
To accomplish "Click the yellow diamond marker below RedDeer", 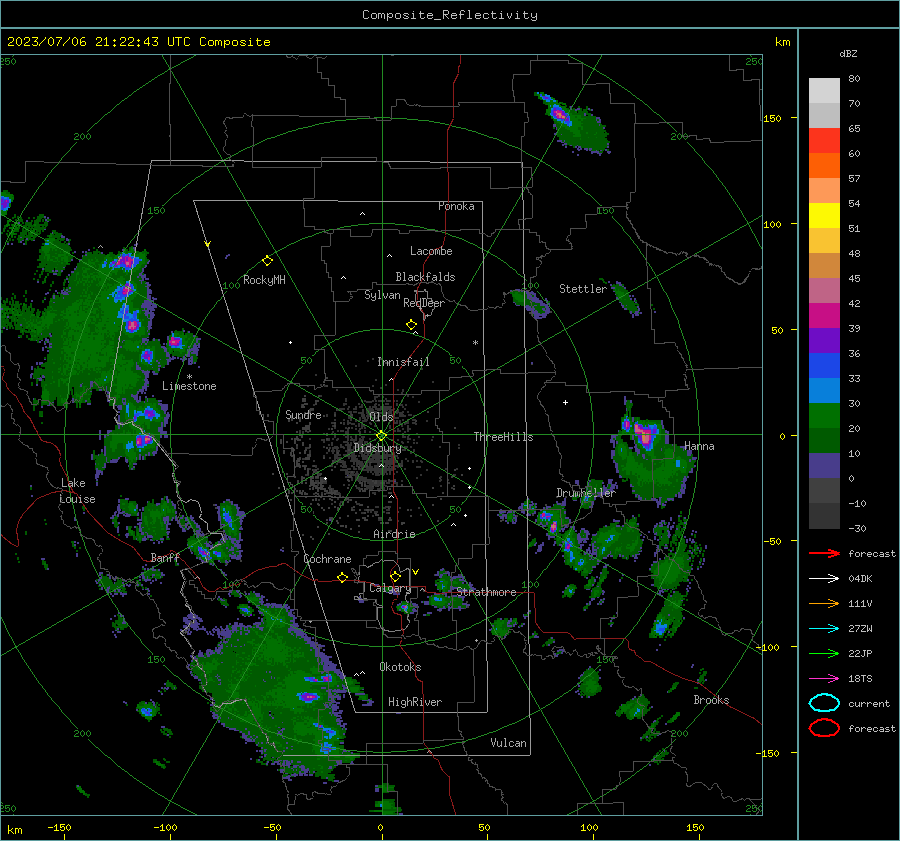I will pyautogui.click(x=411, y=325).
